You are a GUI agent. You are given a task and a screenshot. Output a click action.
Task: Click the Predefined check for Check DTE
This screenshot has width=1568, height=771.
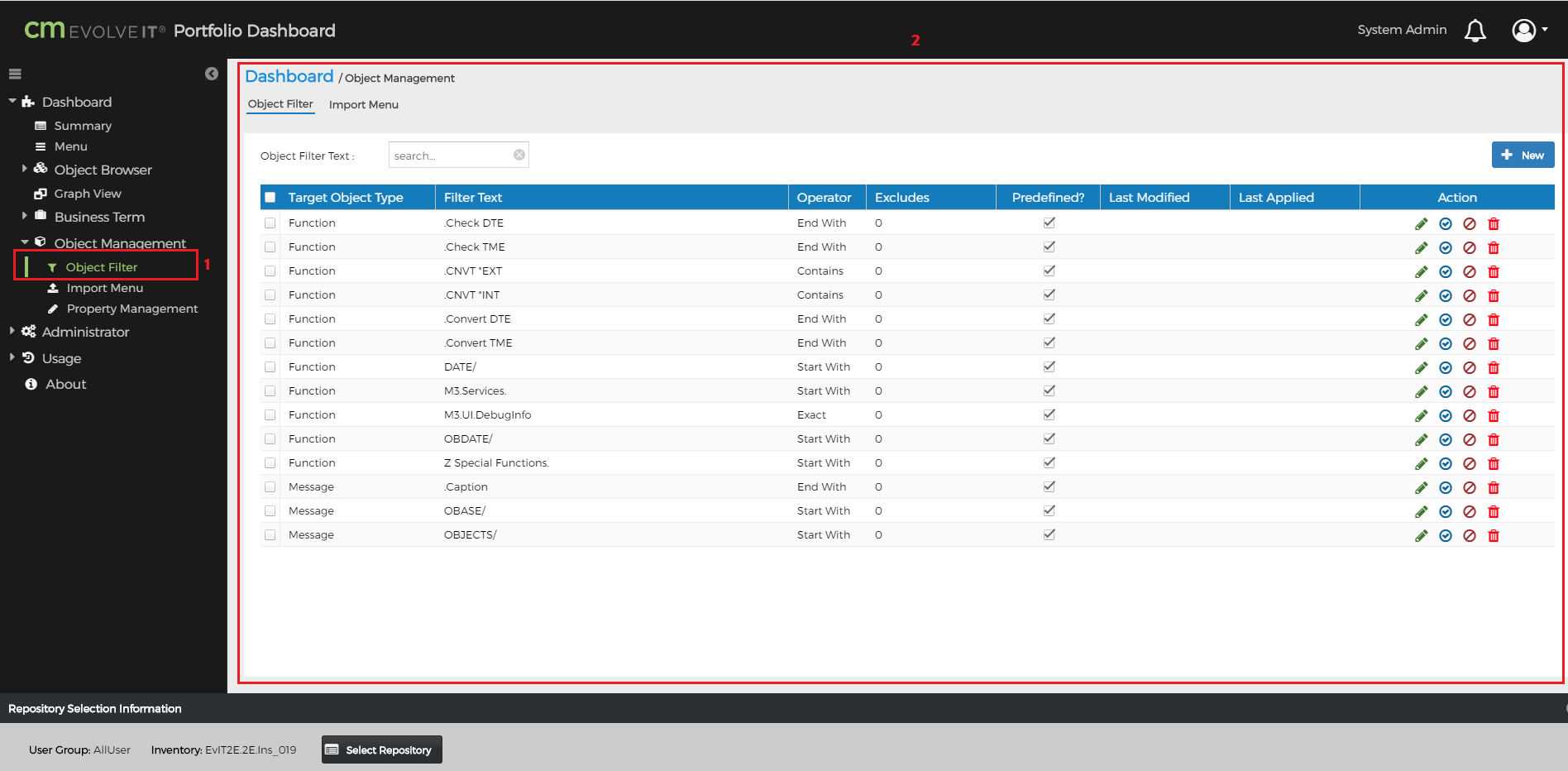coord(1049,223)
